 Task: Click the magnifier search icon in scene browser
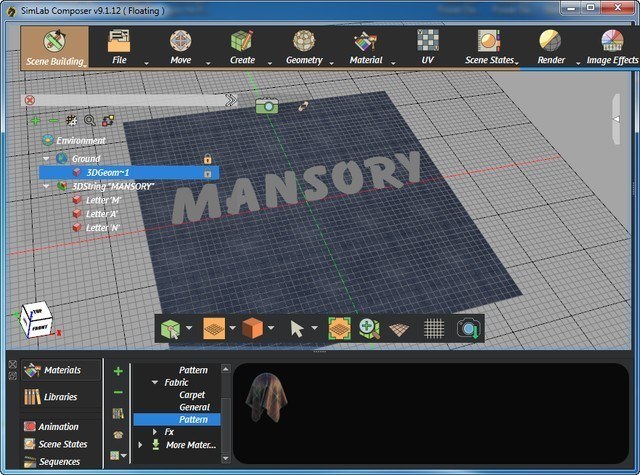[x=90, y=120]
